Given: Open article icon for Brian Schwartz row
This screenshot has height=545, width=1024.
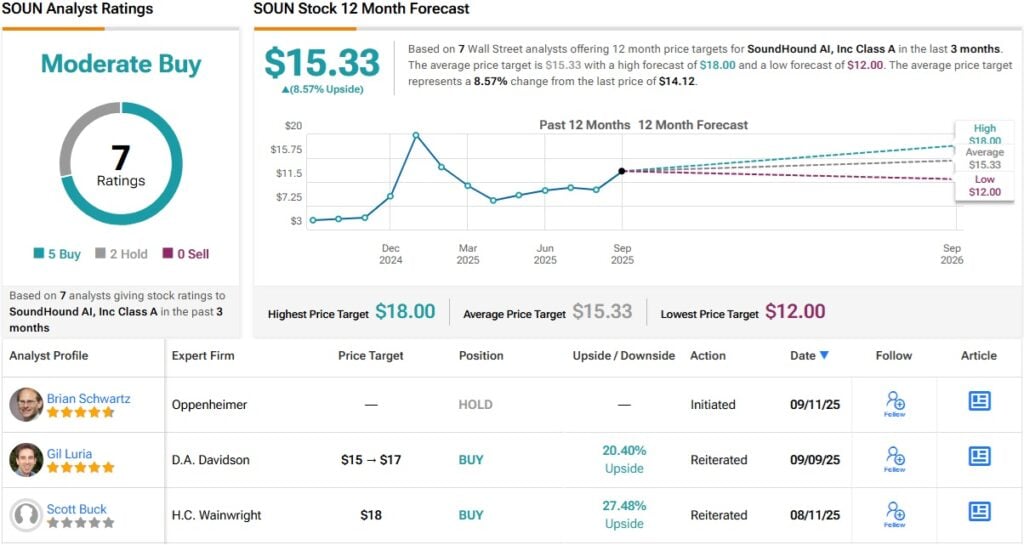Looking at the screenshot, I should (979, 401).
